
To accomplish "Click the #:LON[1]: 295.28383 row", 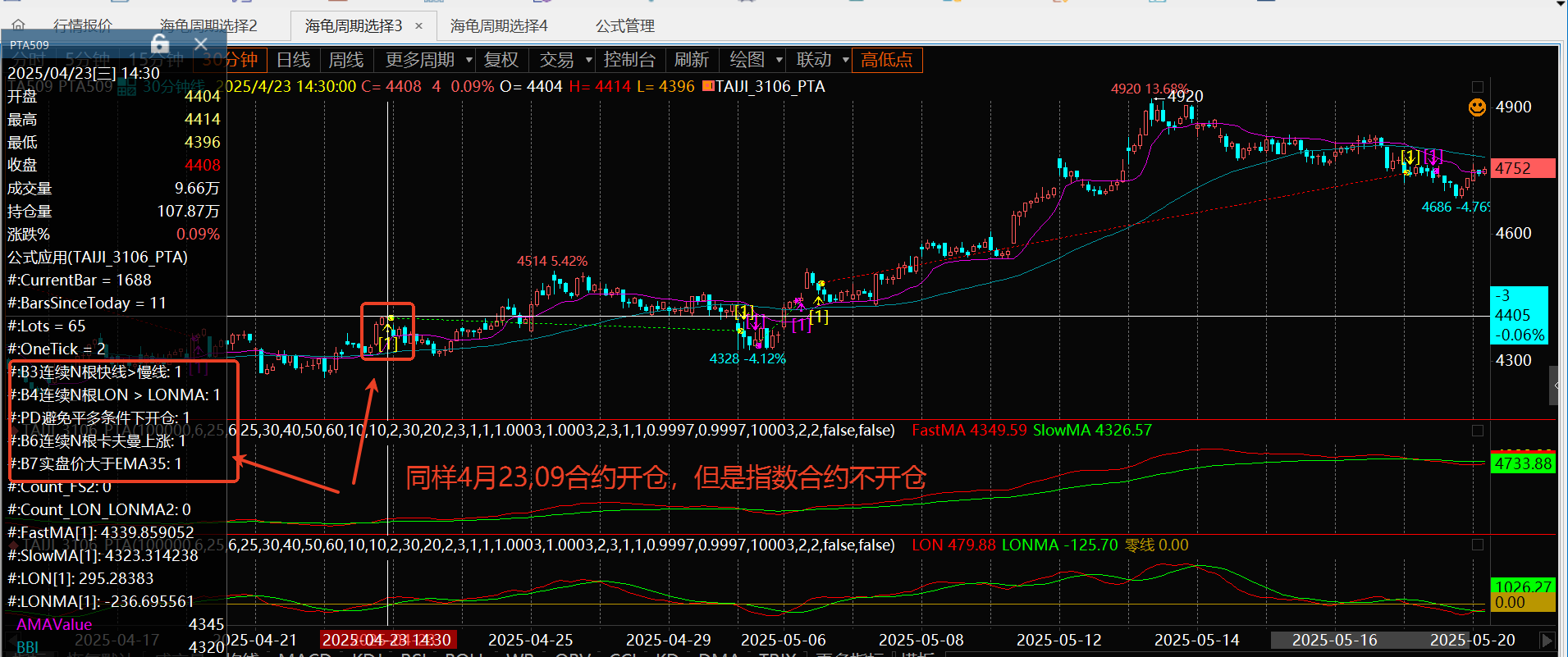I will click(x=114, y=578).
